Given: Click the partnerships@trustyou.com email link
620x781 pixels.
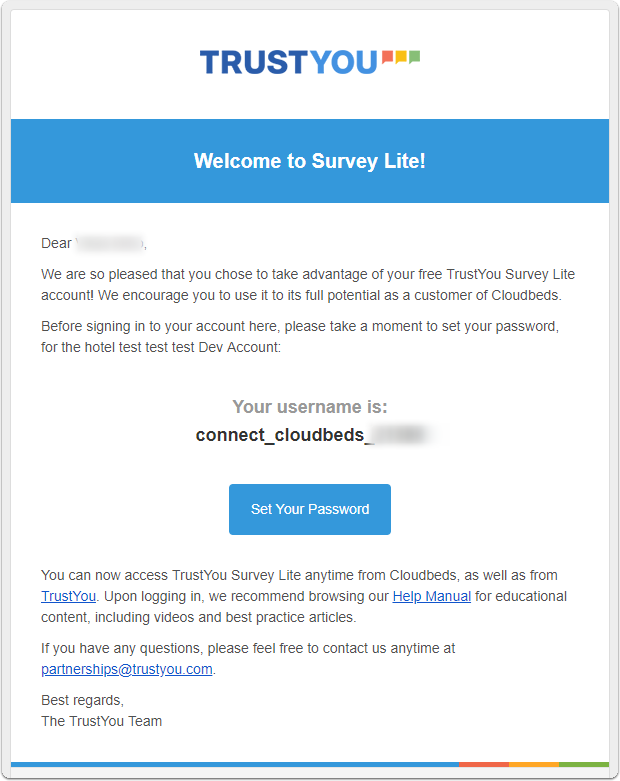Looking at the screenshot, I should [127, 669].
